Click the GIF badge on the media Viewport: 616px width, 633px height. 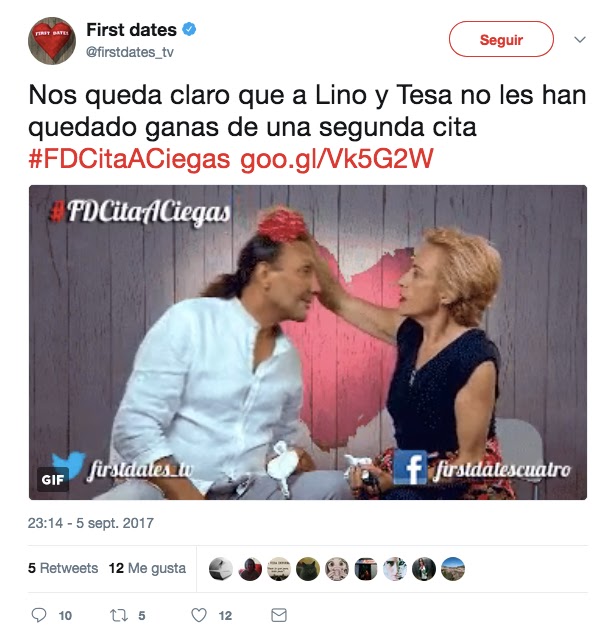click(52, 480)
